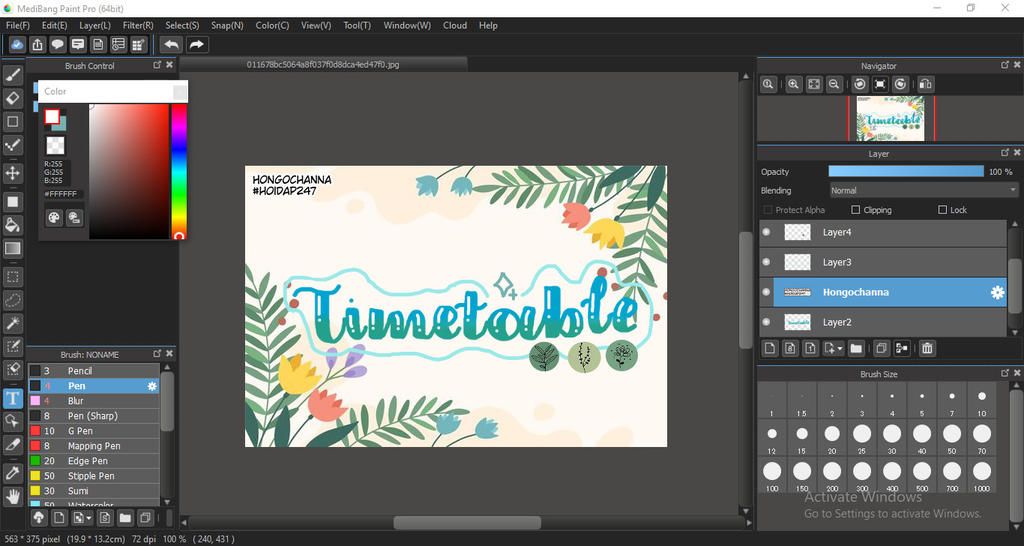Hide Layer4 visibility dot
Viewport: 1024px width, 546px height.
(x=767, y=232)
